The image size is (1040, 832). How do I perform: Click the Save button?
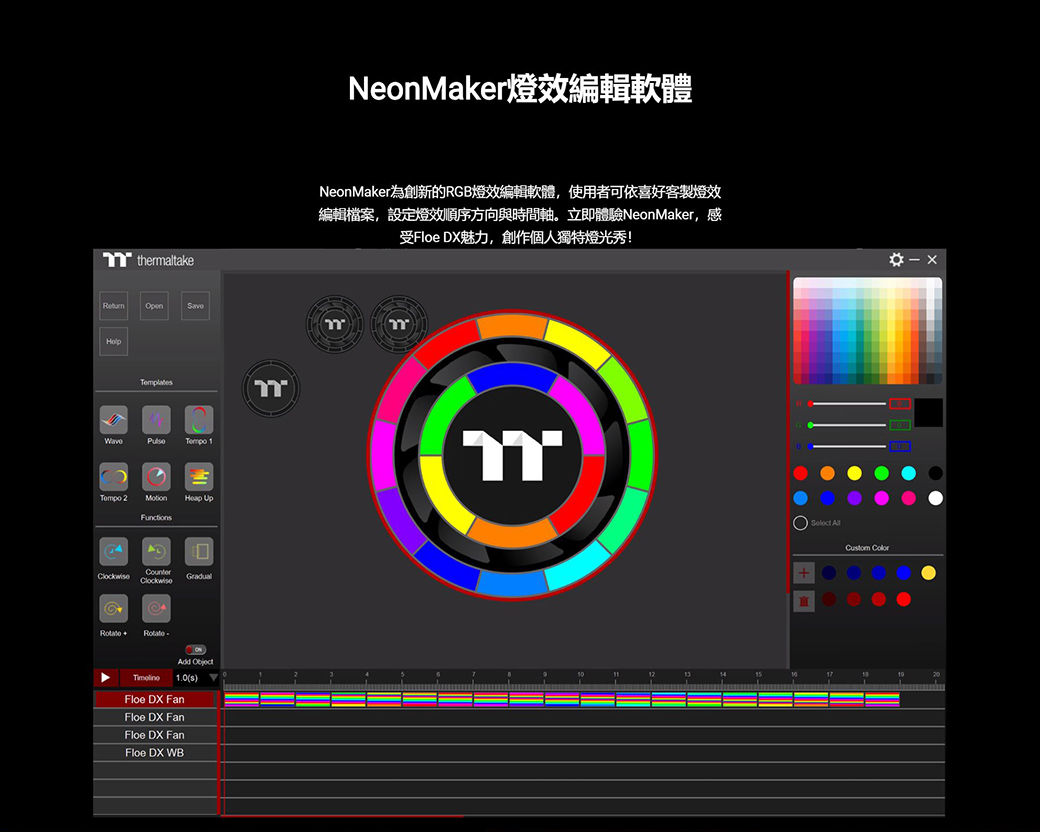pyautogui.click(x=196, y=306)
